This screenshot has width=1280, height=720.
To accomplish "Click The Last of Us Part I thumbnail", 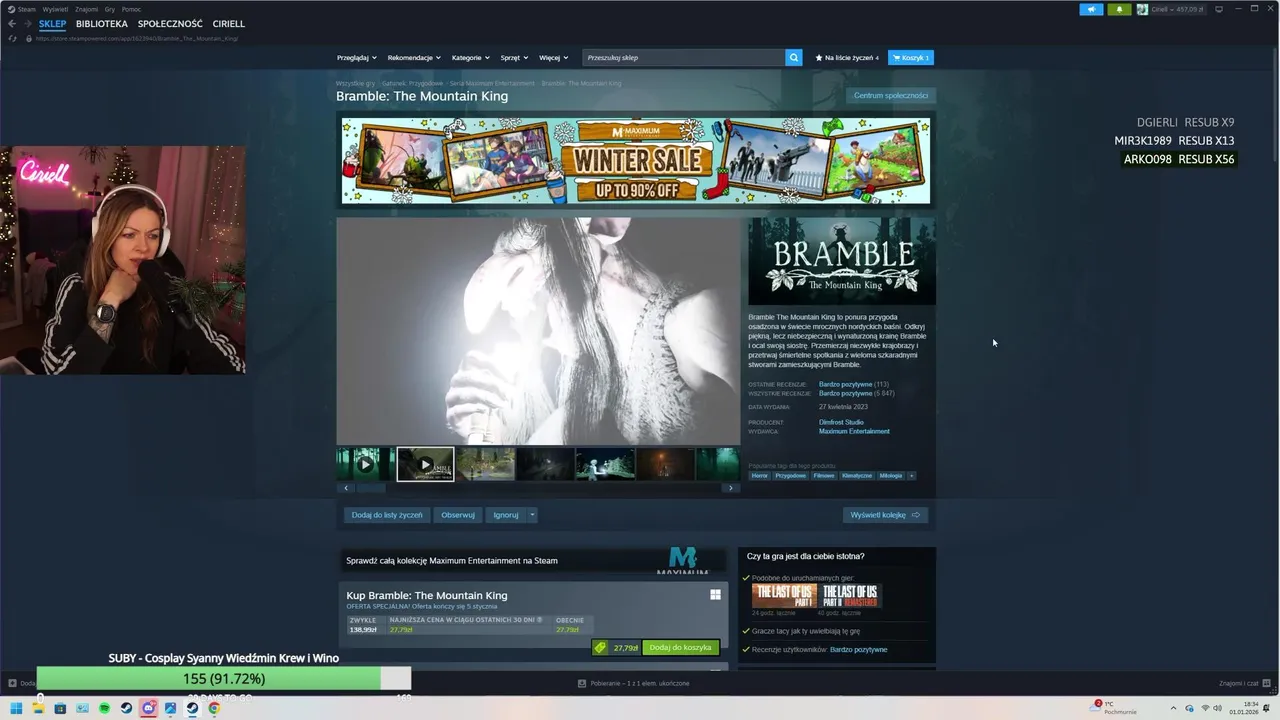I will [x=784, y=596].
